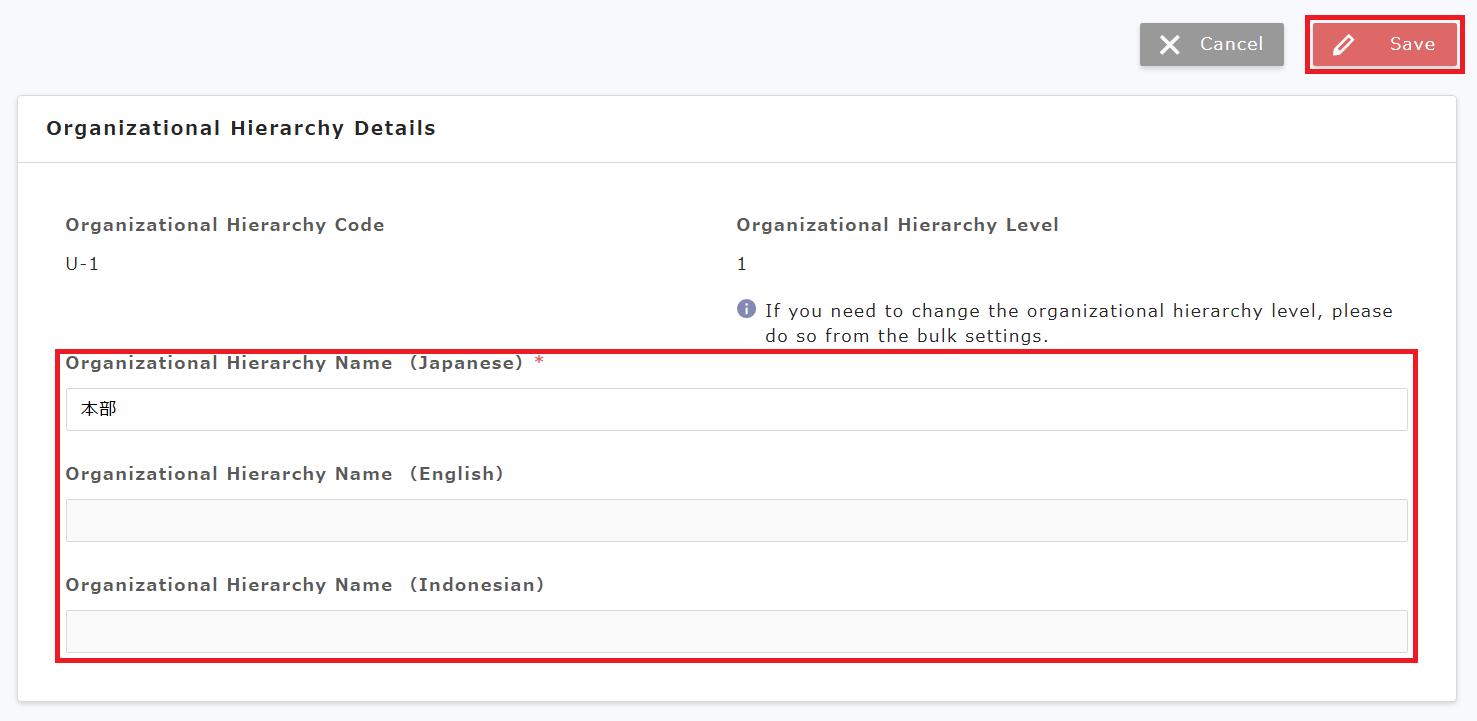Viewport: 1477px width, 721px height.
Task: Focus the English hierarchy name input
Action: point(736,521)
